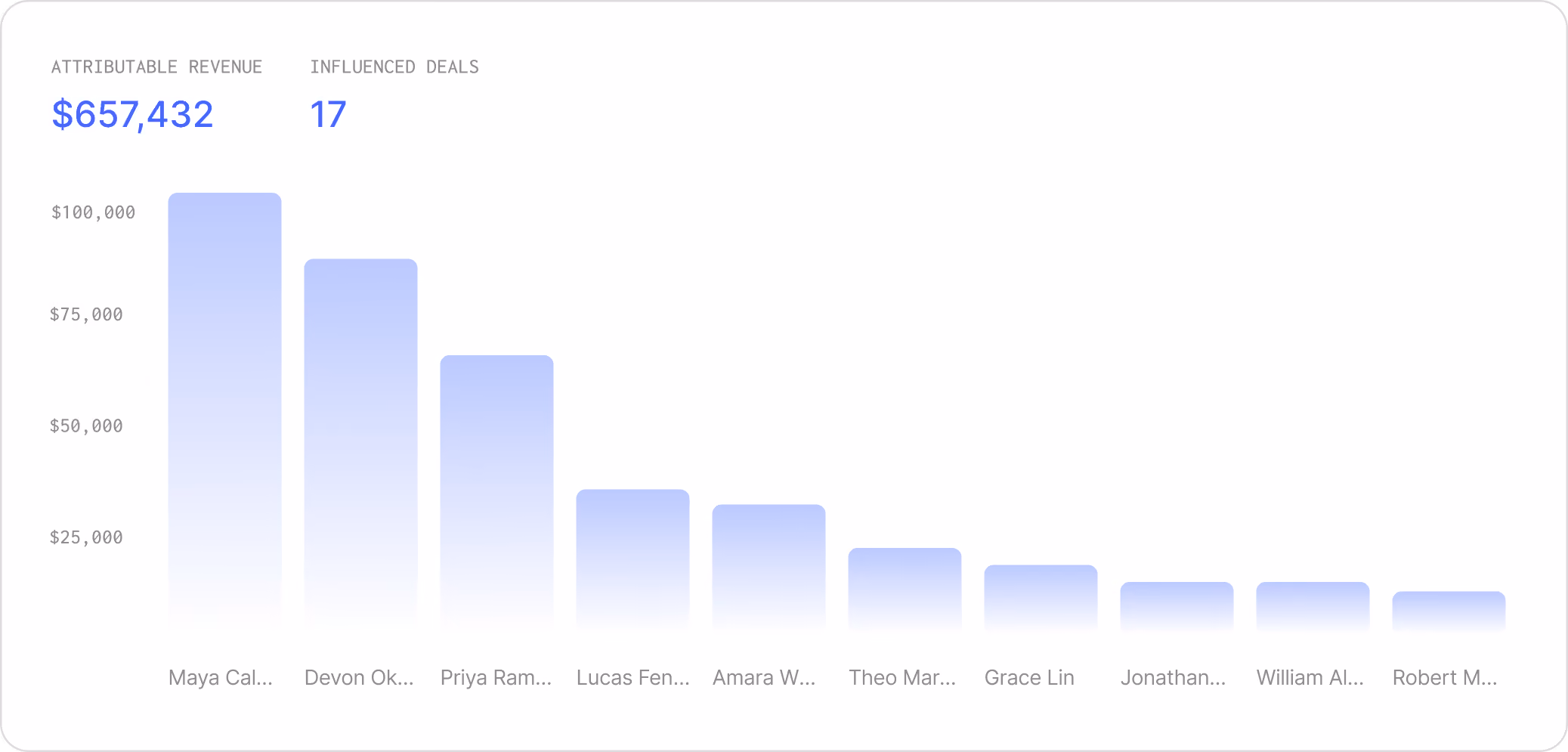Click the $100,000 axis tick label
The height and width of the screenshot is (752, 1568).
[93, 212]
